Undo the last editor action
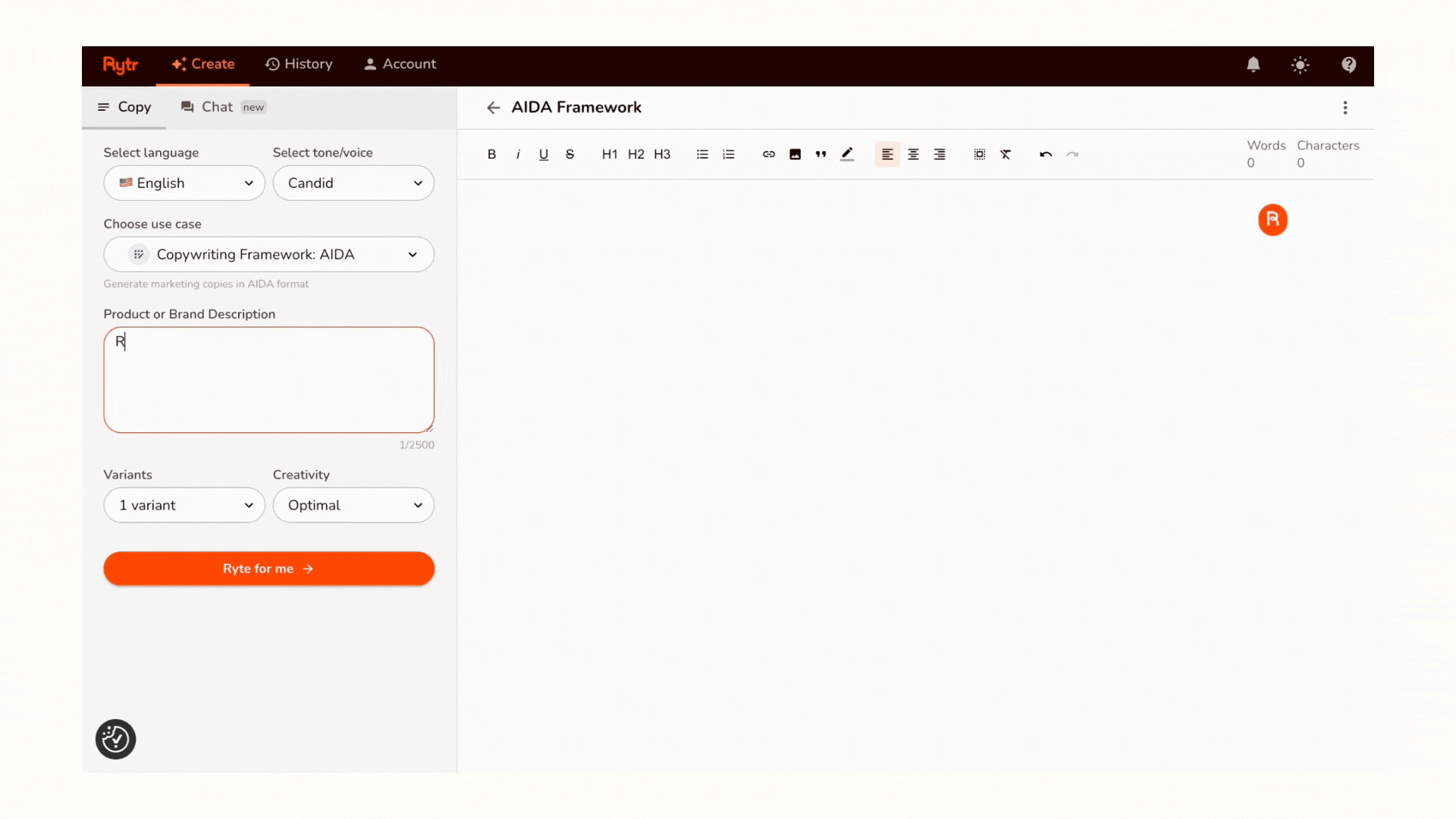1456x819 pixels. pyautogui.click(x=1045, y=154)
